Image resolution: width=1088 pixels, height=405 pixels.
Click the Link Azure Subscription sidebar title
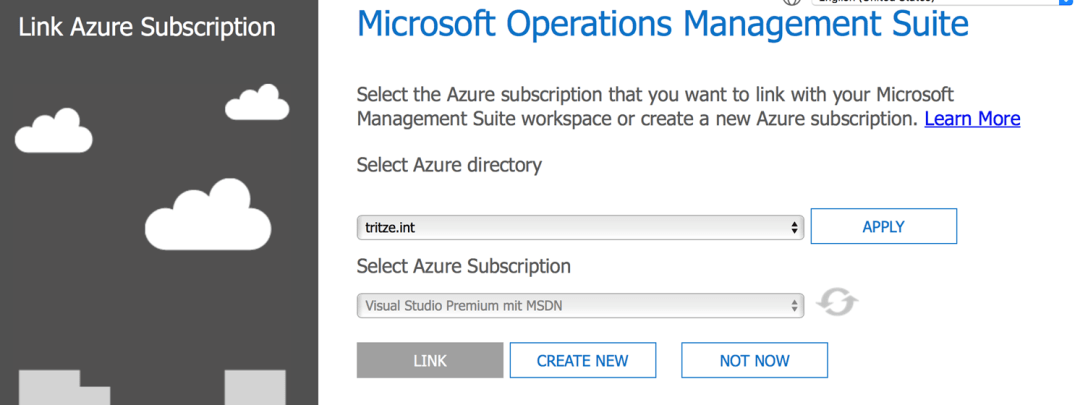146,27
